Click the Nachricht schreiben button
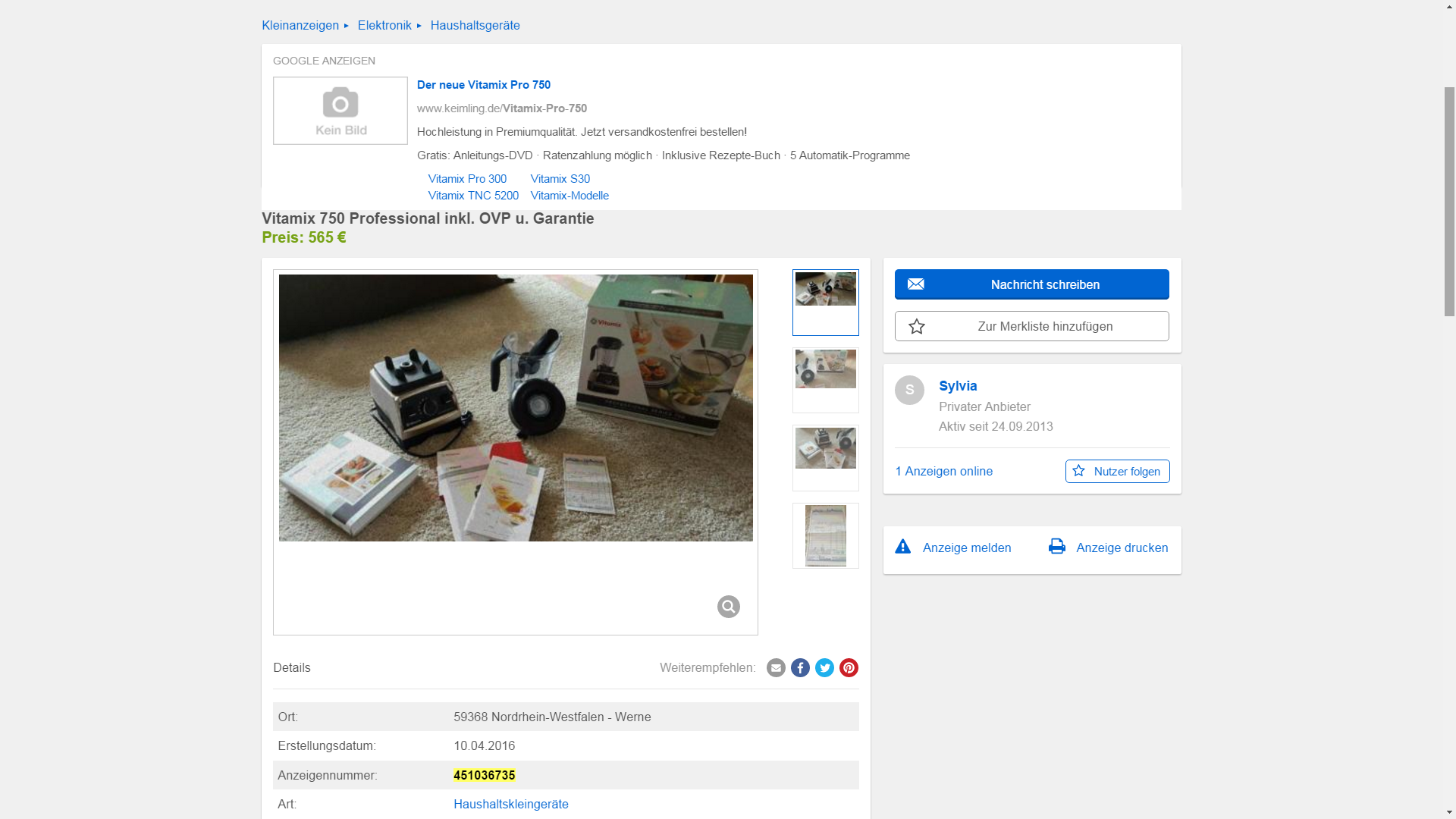 (x=1031, y=284)
